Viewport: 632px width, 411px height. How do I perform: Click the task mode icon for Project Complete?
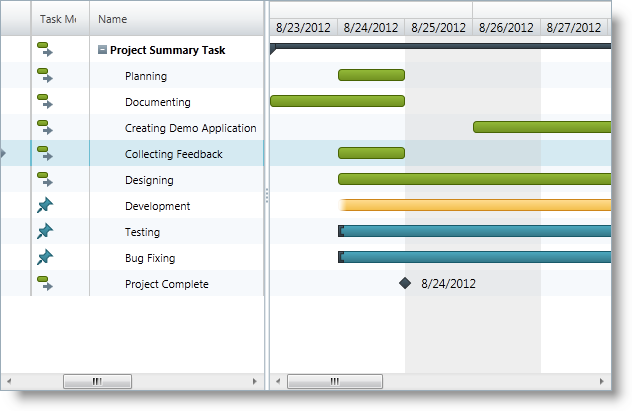44,284
